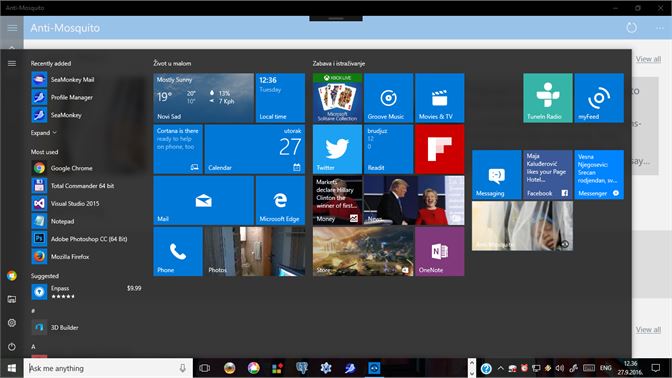Click the help question mark tray icon
This screenshot has height=378, width=672.
[486, 369]
